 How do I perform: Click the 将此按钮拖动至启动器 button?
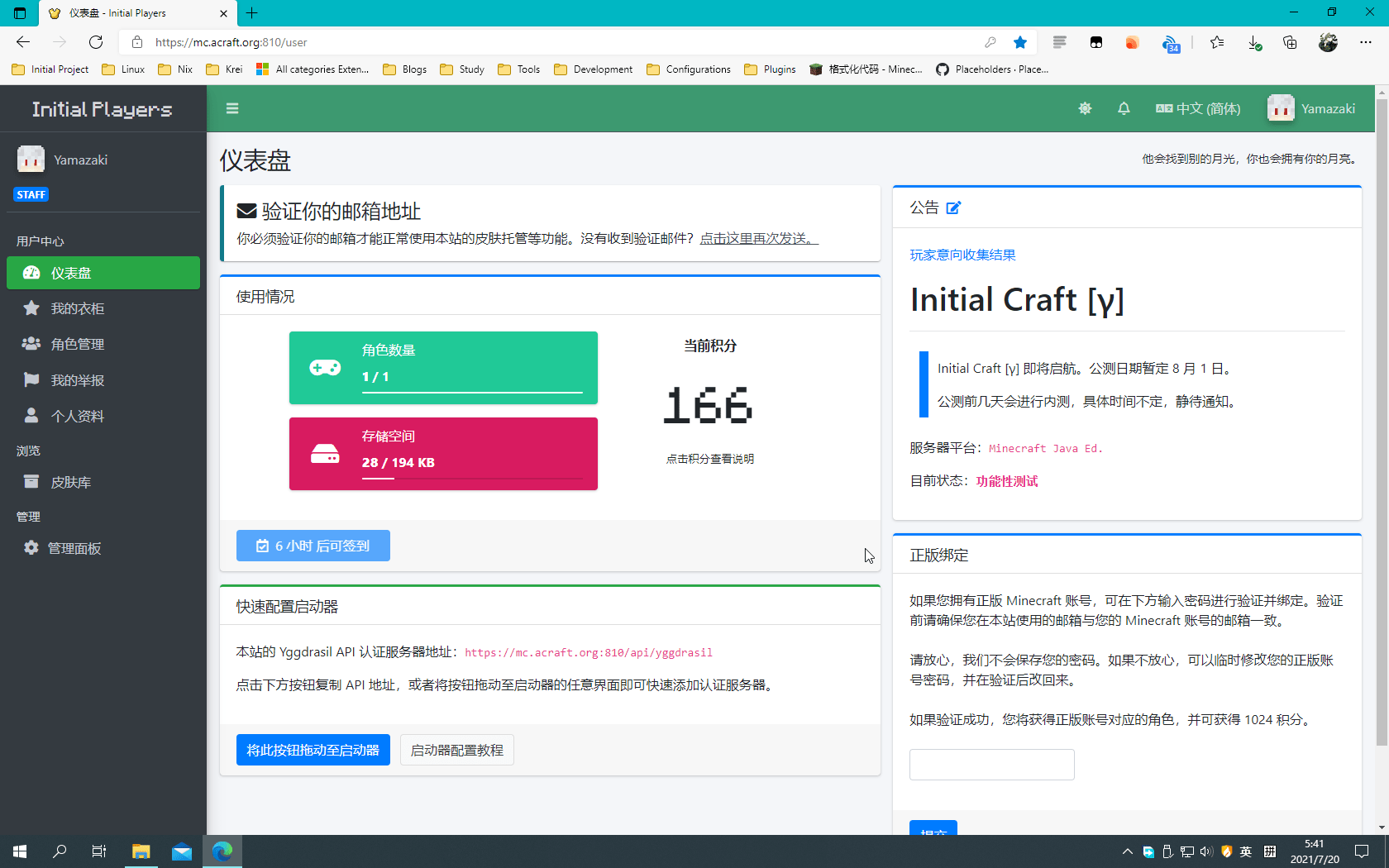click(x=313, y=750)
